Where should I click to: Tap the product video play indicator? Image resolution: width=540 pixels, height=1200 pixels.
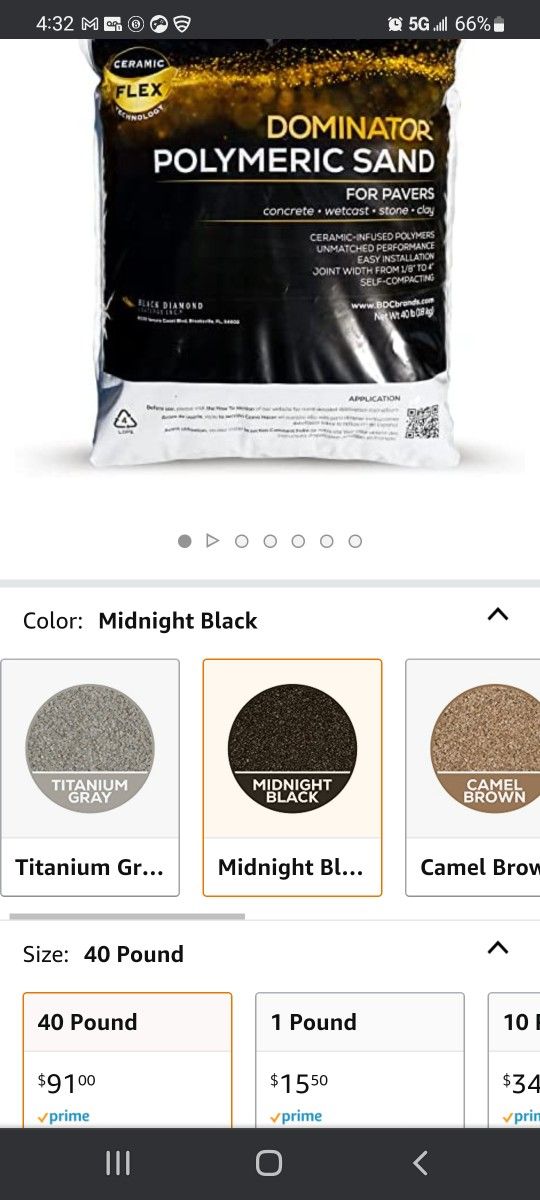coord(212,541)
